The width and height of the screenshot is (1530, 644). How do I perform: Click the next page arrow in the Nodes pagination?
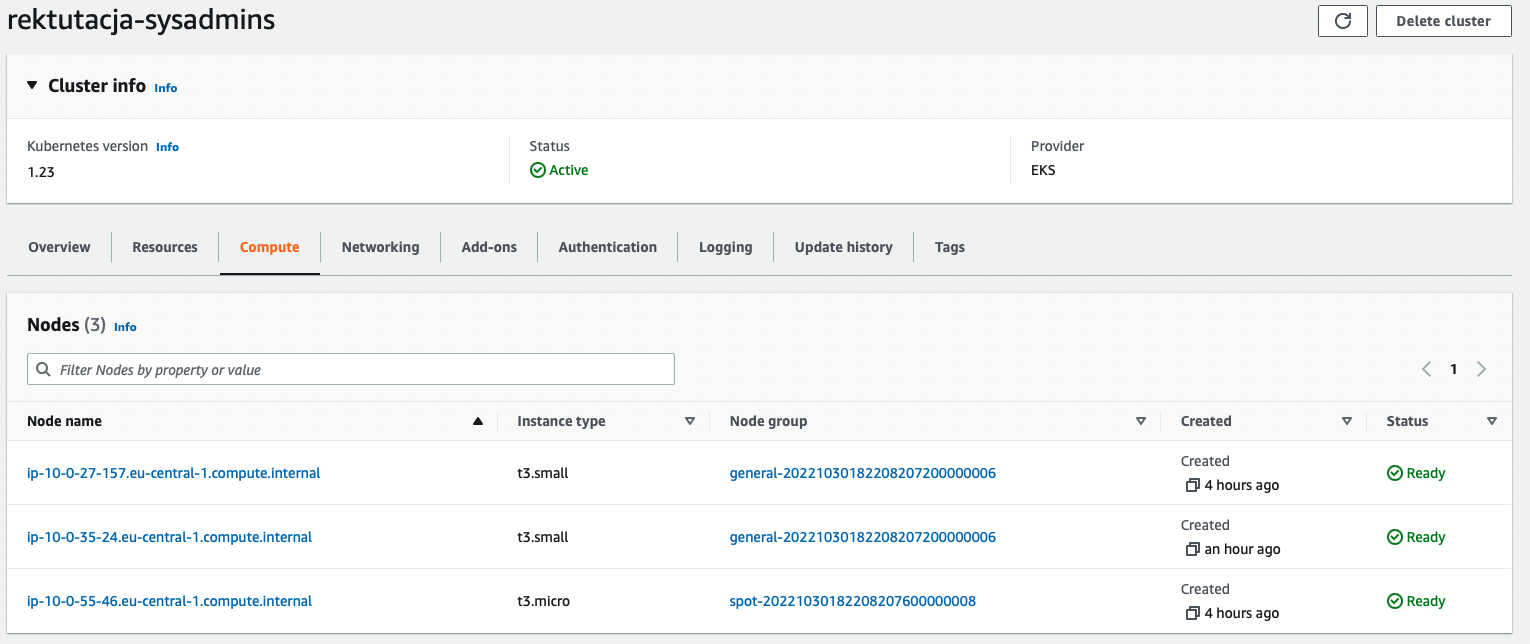click(1481, 368)
